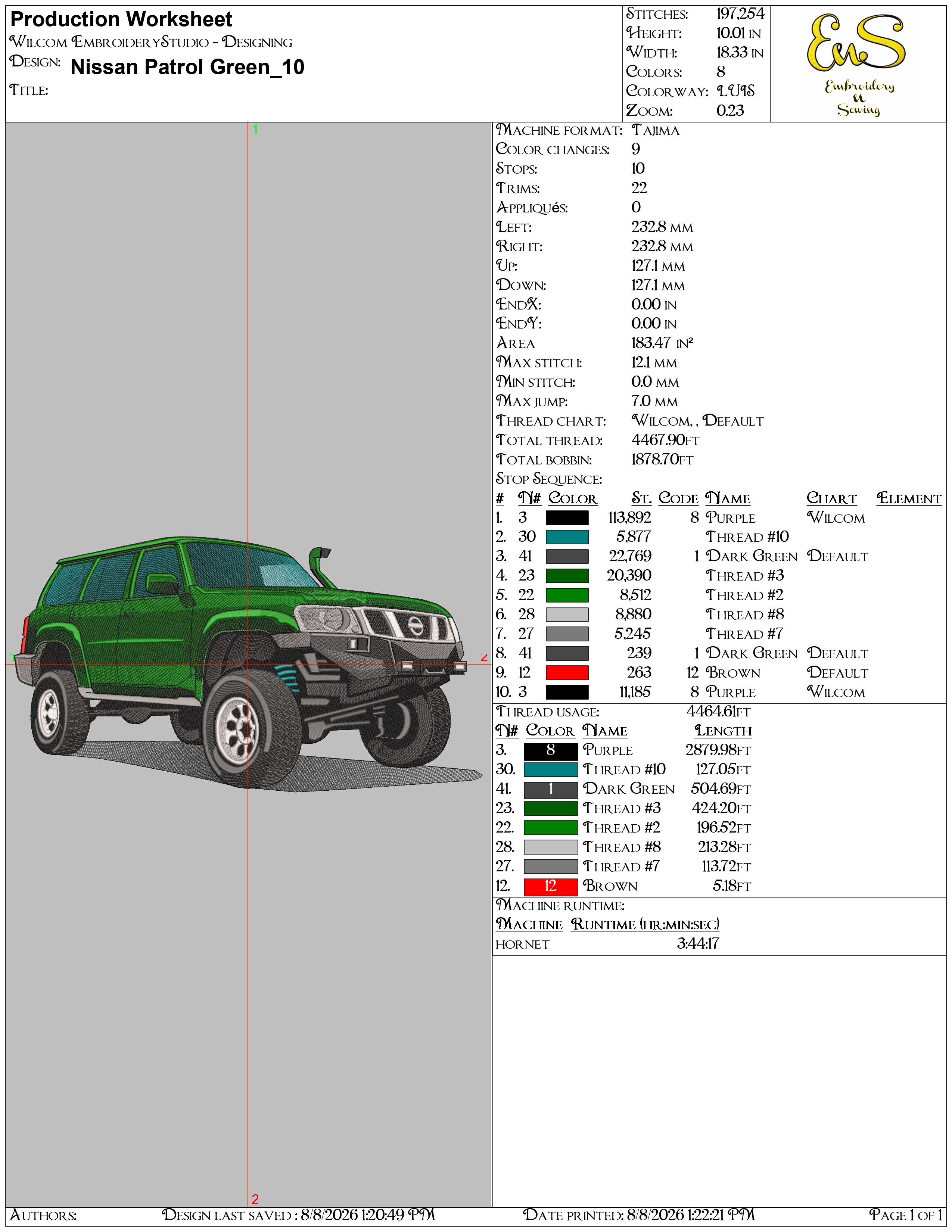Click the Thread chart value "Wilcom, , Default"
This screenshot has width=952, height=1232.
[x=697, y=421]
